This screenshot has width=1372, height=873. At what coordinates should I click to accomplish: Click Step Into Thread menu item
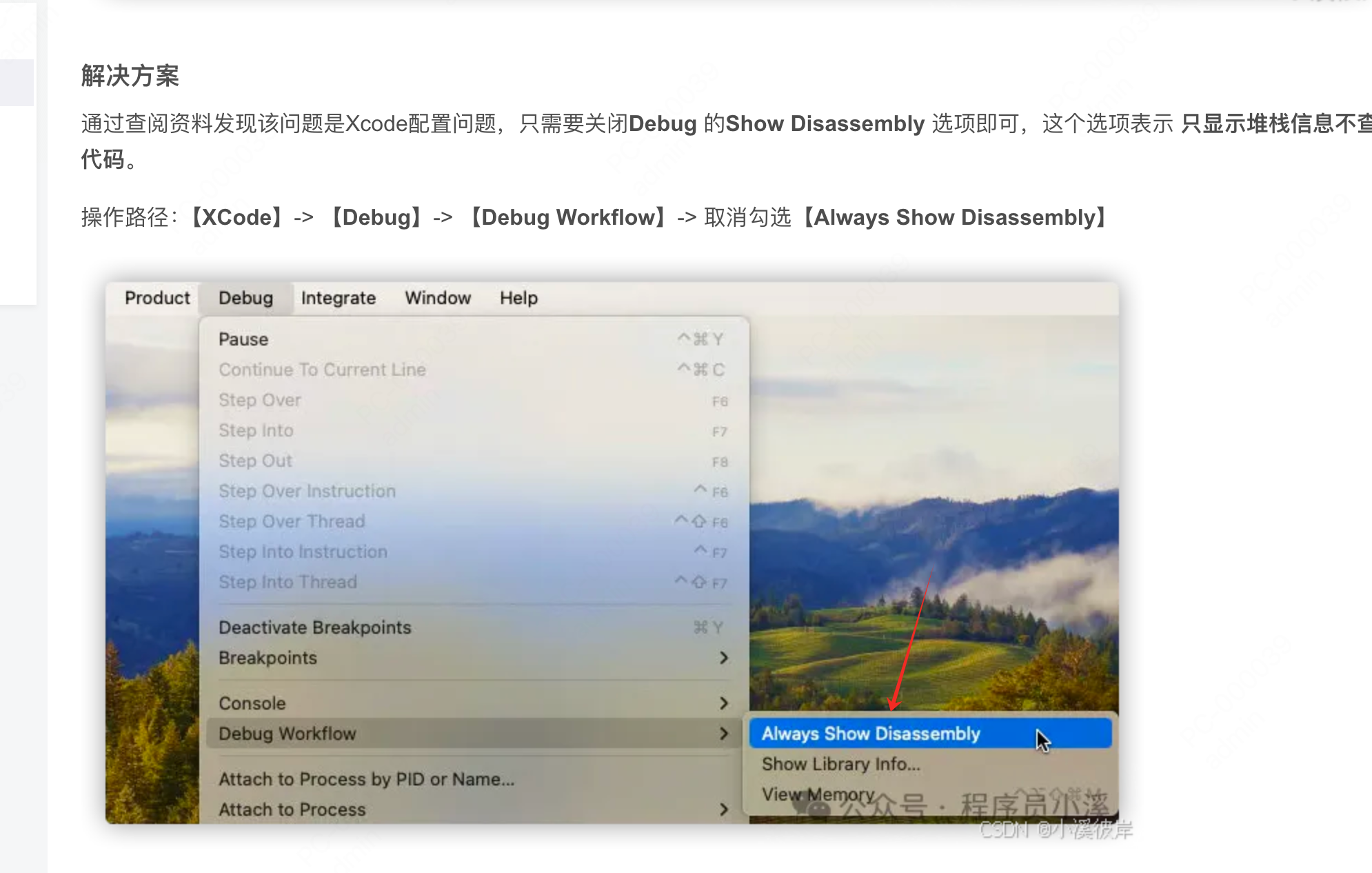coord(287,582)
